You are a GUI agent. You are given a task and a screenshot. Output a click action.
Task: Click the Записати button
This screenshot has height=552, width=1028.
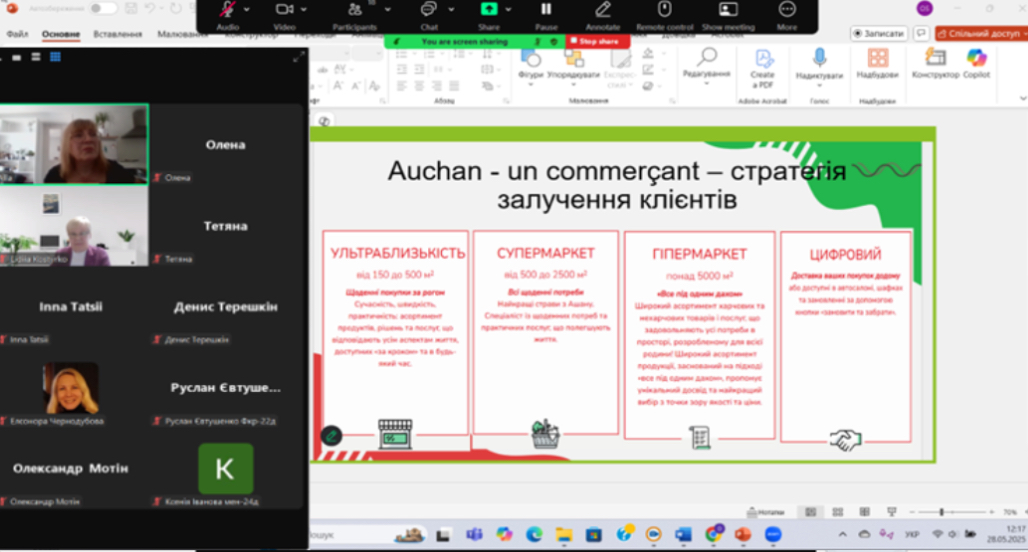point(879,33)
